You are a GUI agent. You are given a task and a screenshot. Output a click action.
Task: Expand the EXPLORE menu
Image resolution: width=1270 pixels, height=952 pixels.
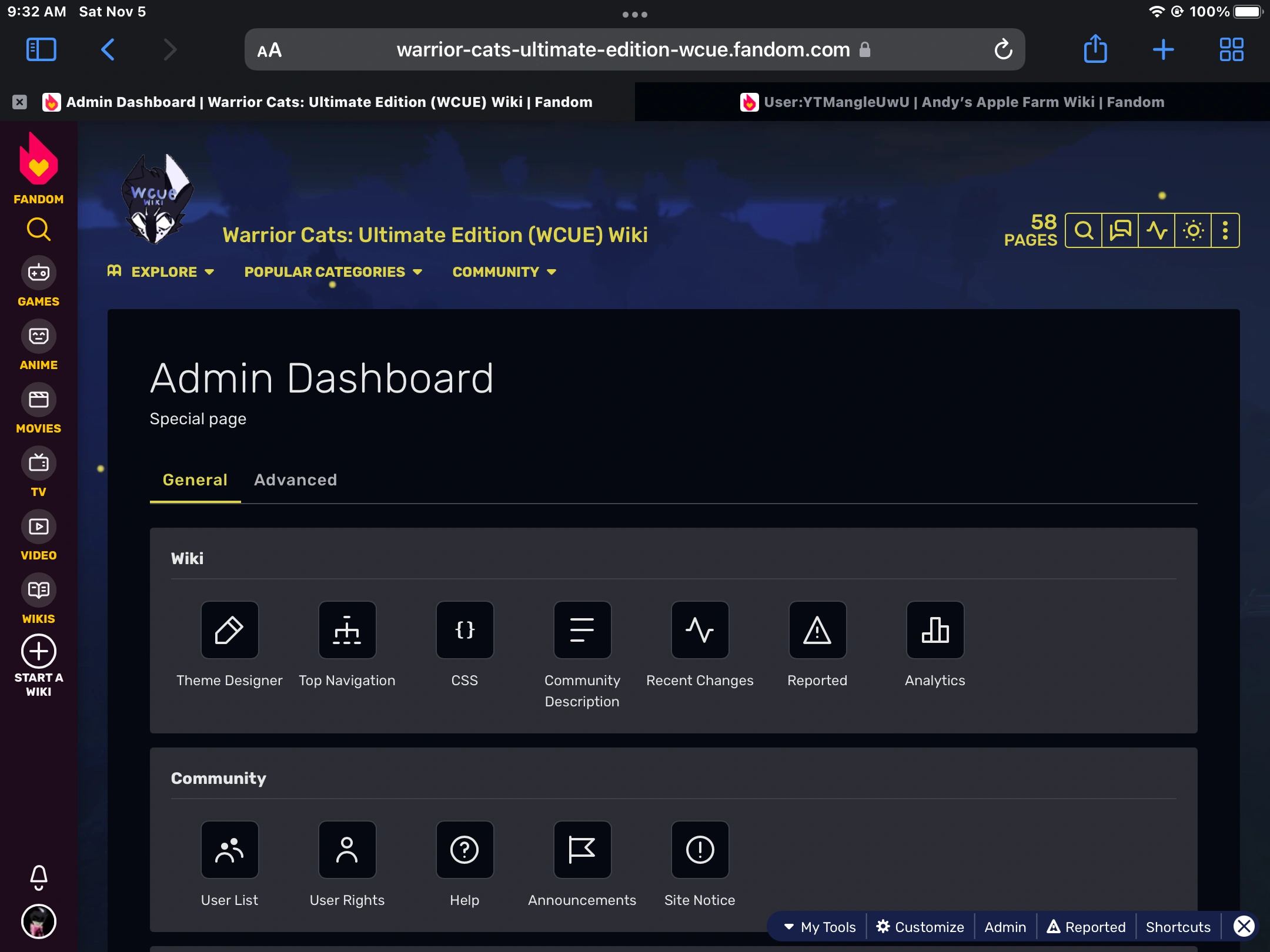tap(165, 271)
